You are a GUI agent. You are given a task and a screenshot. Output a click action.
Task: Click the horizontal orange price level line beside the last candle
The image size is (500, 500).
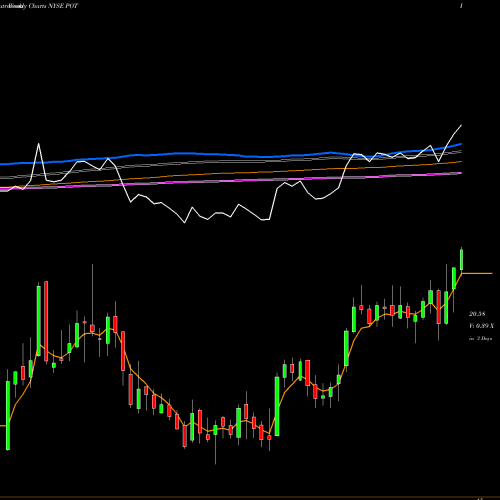pyautogui.click(x=477, y=273)
